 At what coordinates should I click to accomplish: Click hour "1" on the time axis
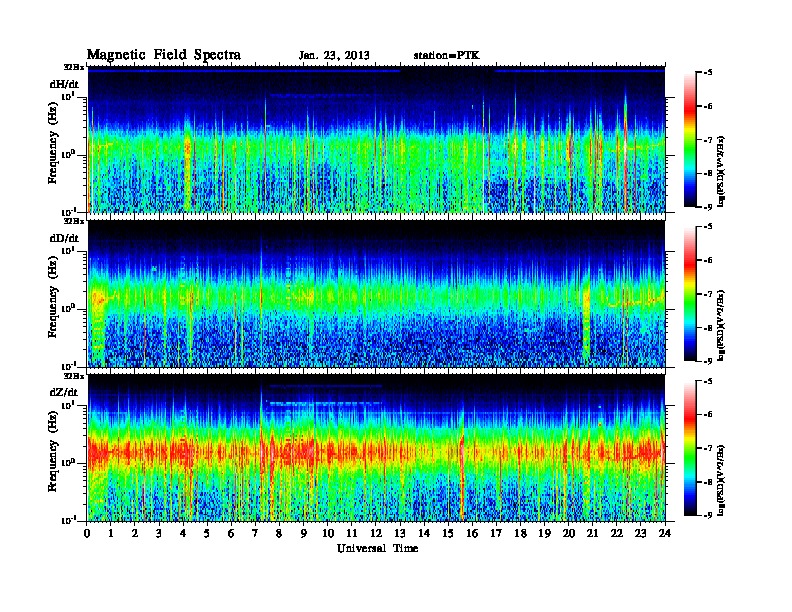(111, 533)
